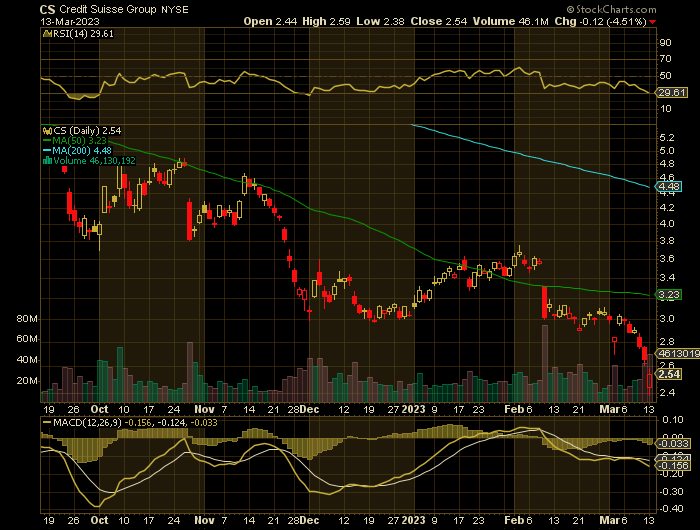Click the 4.48 MA(200) axis value tag
This screenshot has height=530, width=700.
(667, 187)
